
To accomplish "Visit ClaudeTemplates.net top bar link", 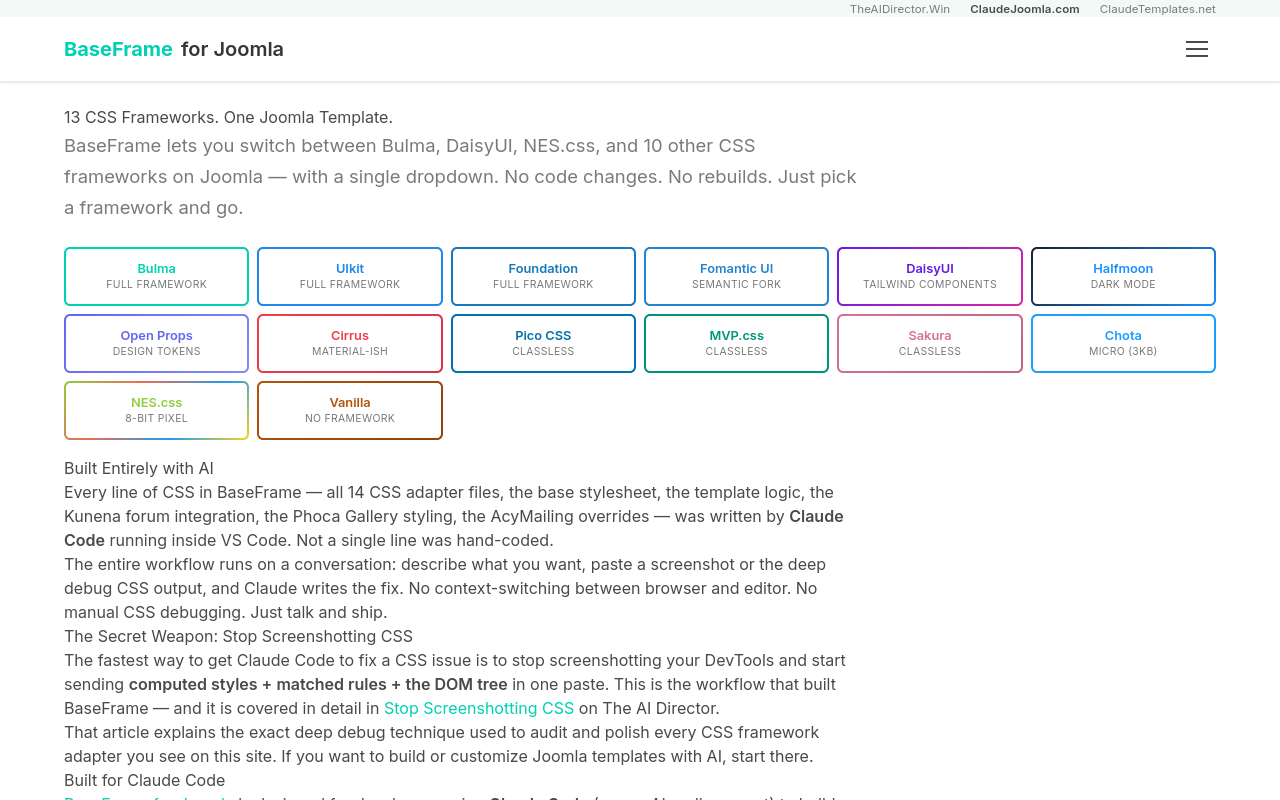I will tap(1157, 9).
